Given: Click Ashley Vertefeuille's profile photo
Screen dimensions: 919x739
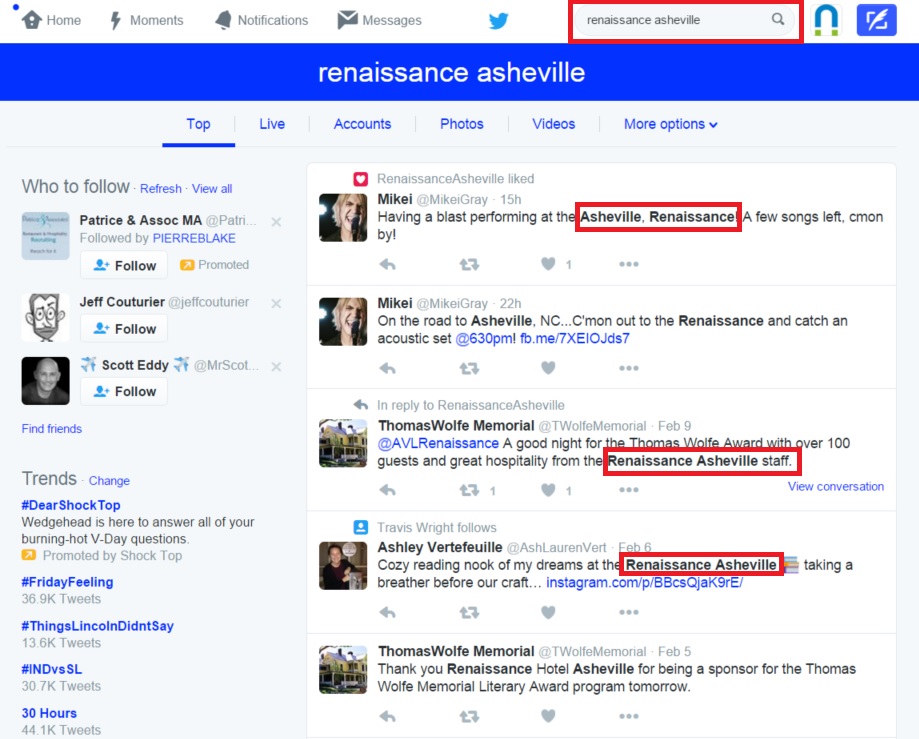Looking at the screenshot, I should pyautogui.click(x=343, y=566).
